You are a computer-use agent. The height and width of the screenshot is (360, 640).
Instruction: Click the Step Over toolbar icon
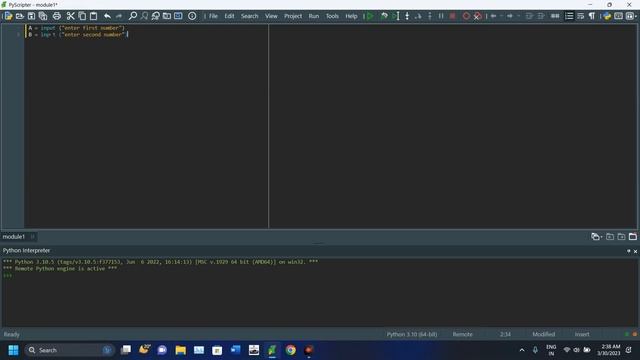[418, 16]
